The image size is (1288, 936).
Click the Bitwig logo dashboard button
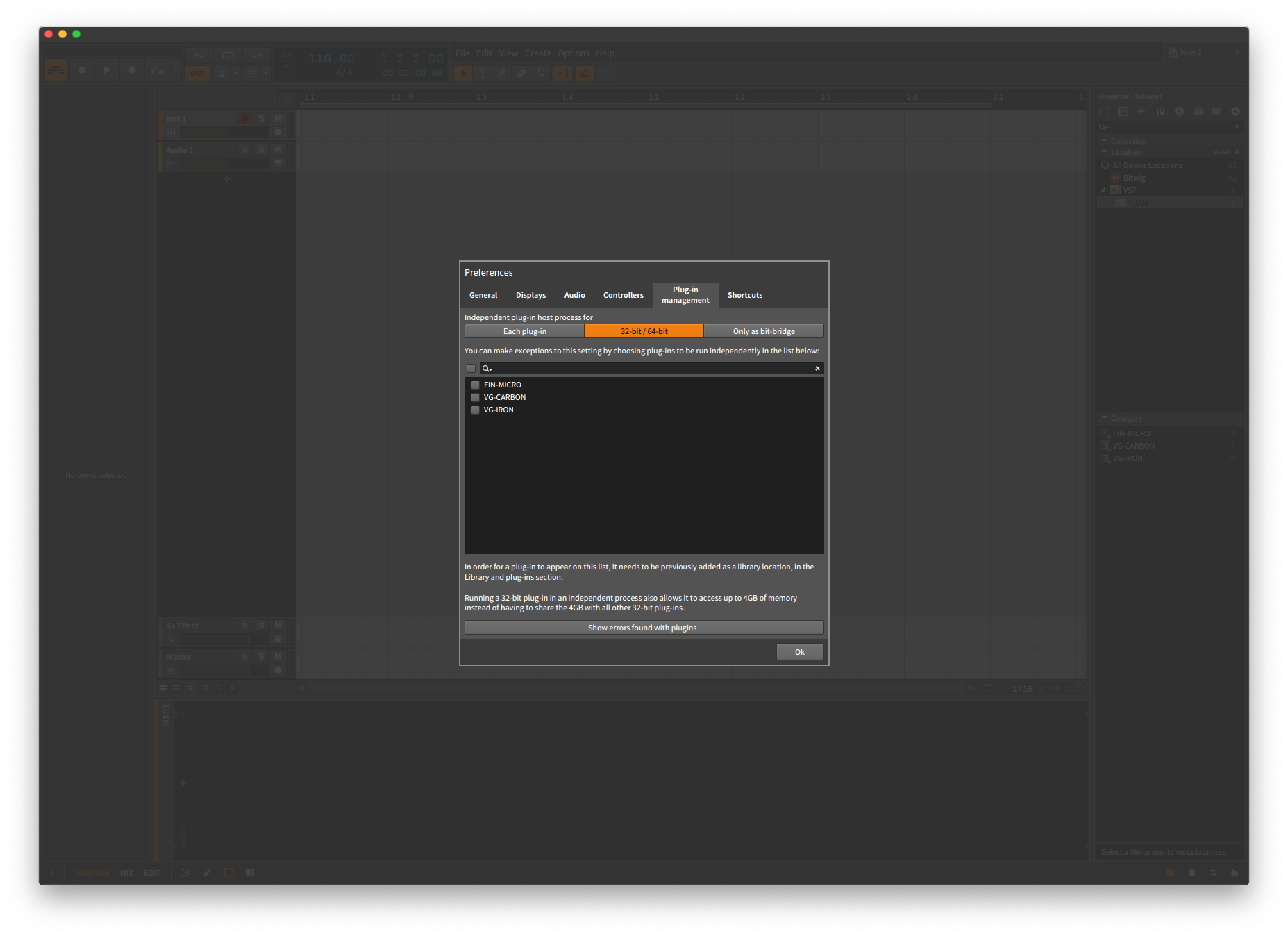(x=56, y=69)
